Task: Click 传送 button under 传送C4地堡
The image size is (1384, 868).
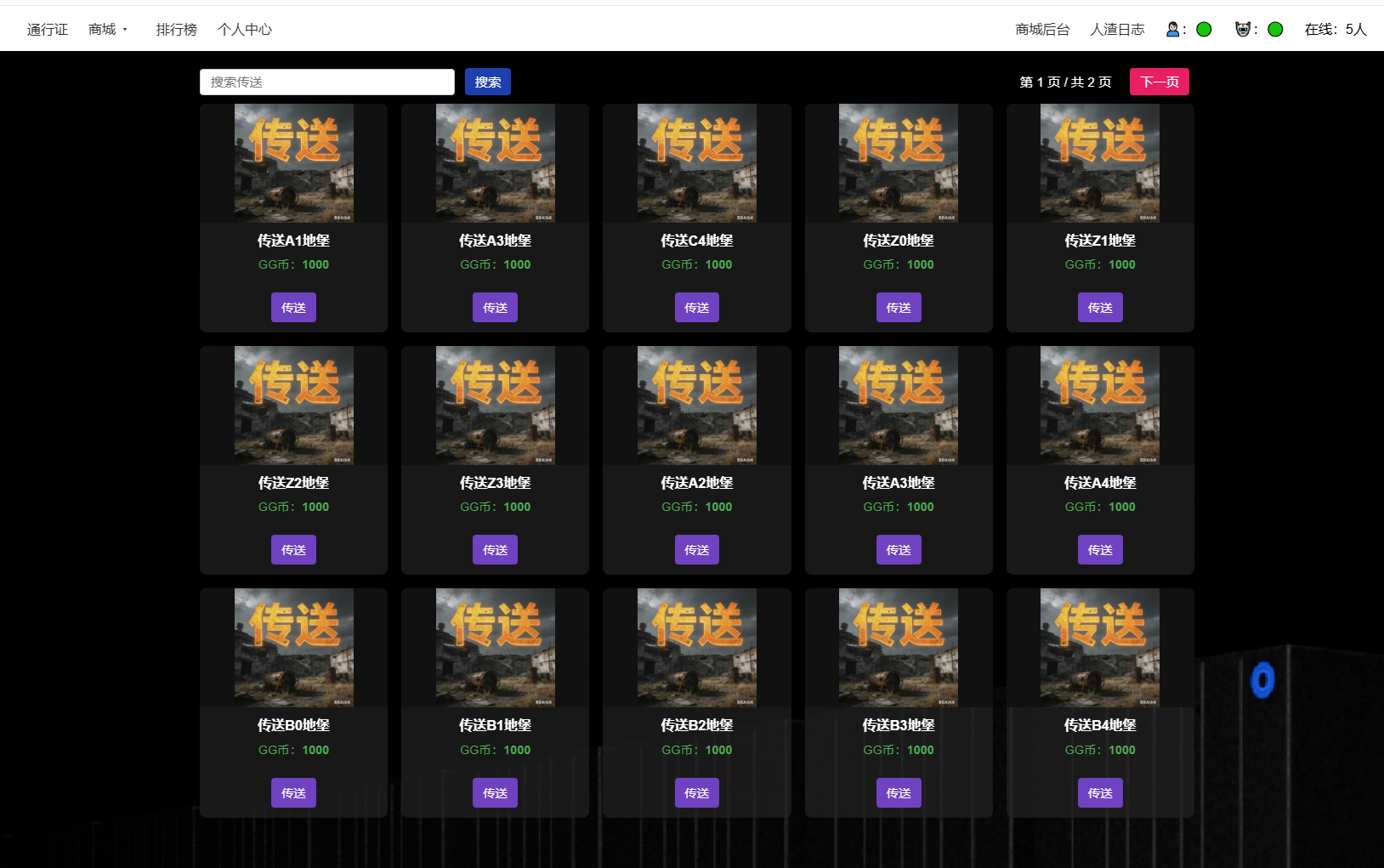Action: (697, 308)
